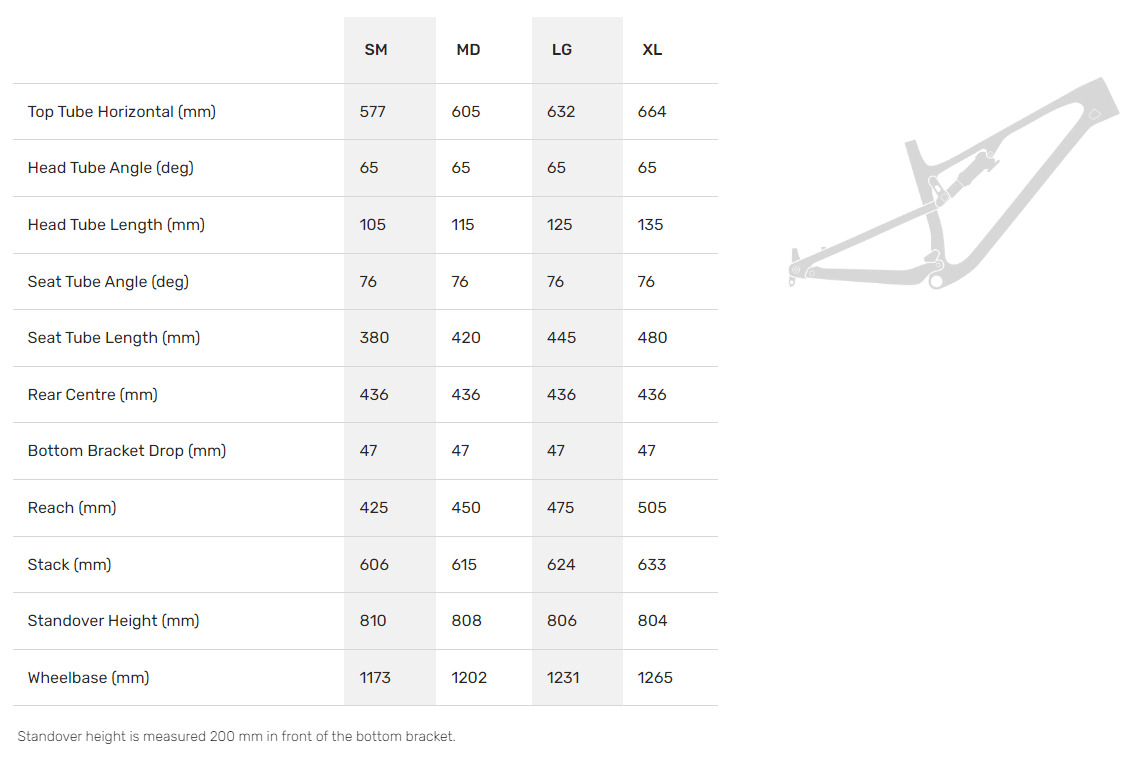Select the Stack (mm) row label
1129x767 pixels.
coord(70,565)
